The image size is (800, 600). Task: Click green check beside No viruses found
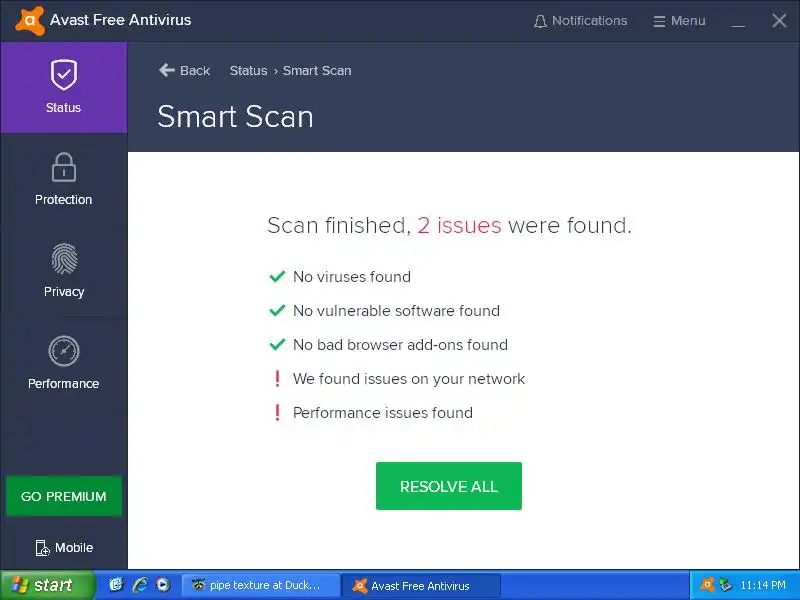pos(277,277)
